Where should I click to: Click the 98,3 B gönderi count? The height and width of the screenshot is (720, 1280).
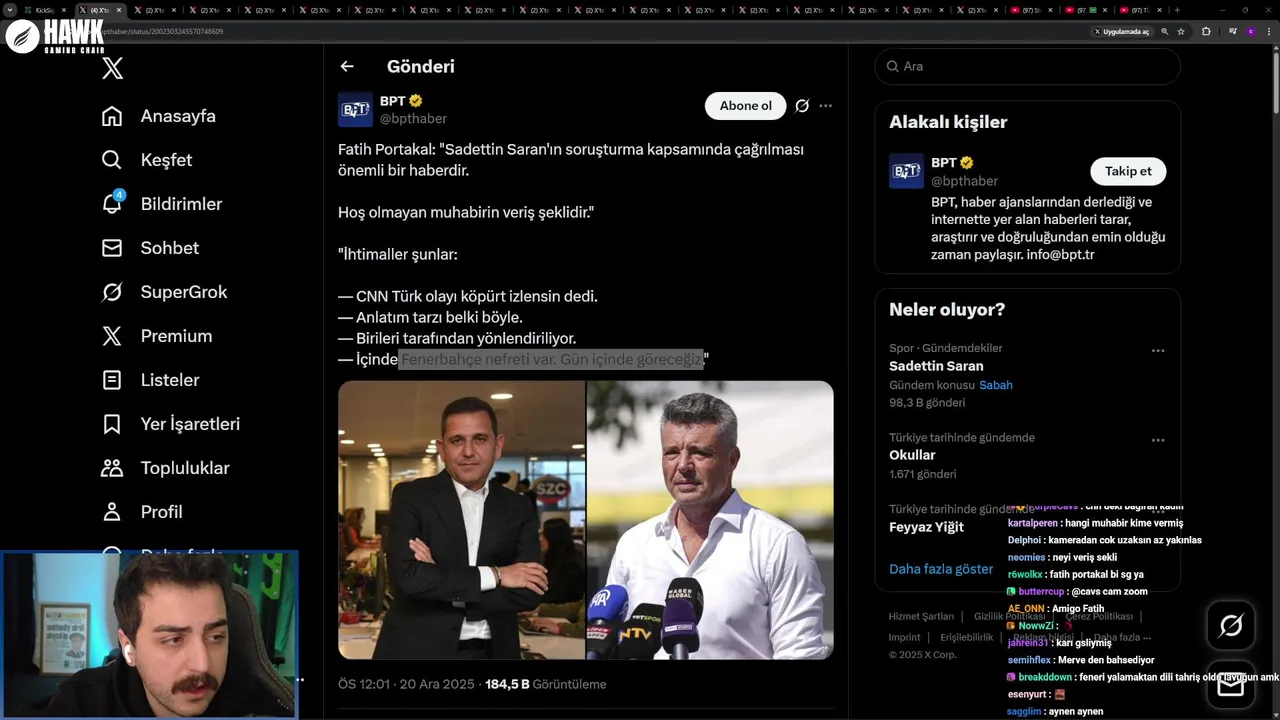927,403
